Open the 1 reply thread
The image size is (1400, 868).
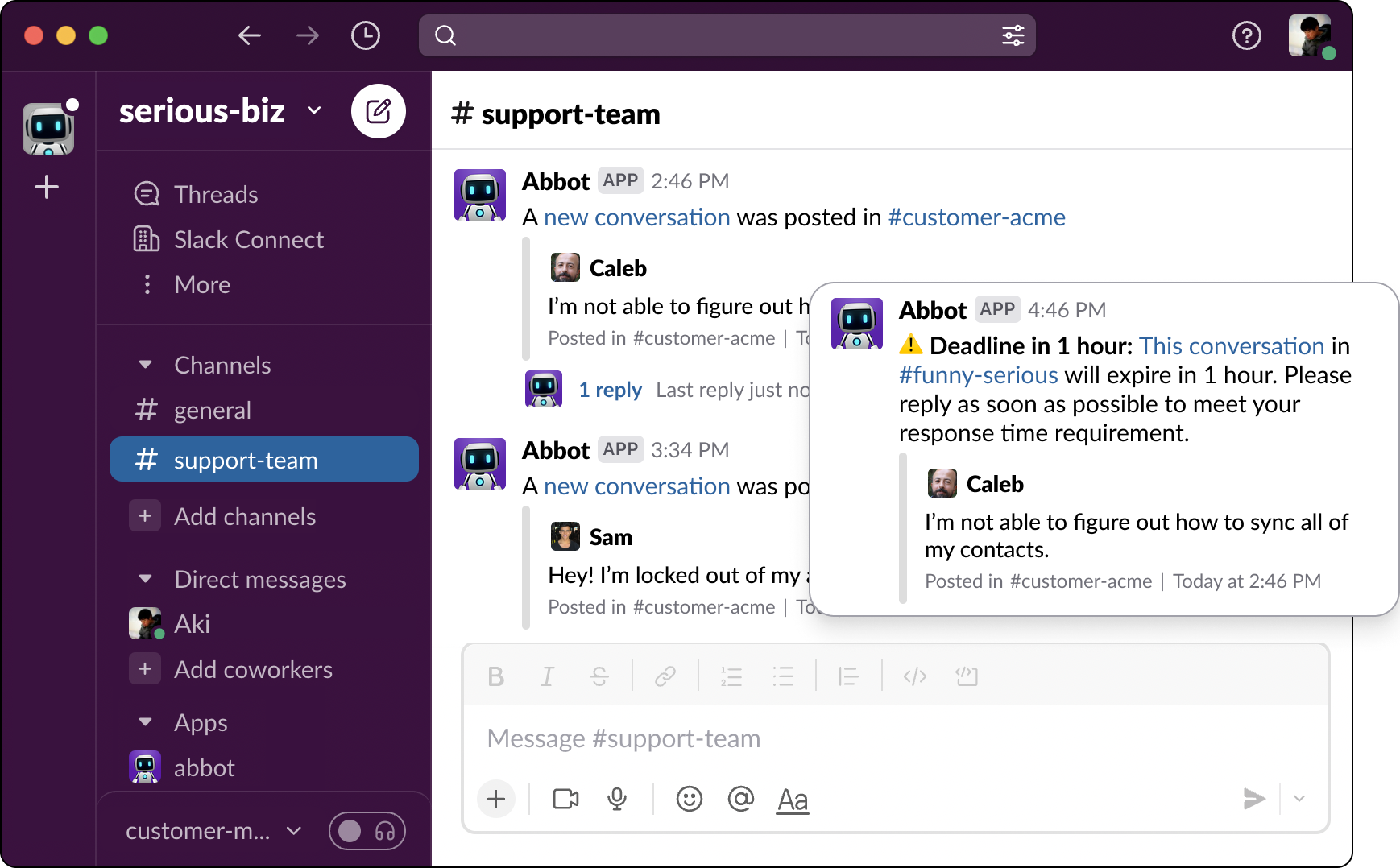[611, 390]
